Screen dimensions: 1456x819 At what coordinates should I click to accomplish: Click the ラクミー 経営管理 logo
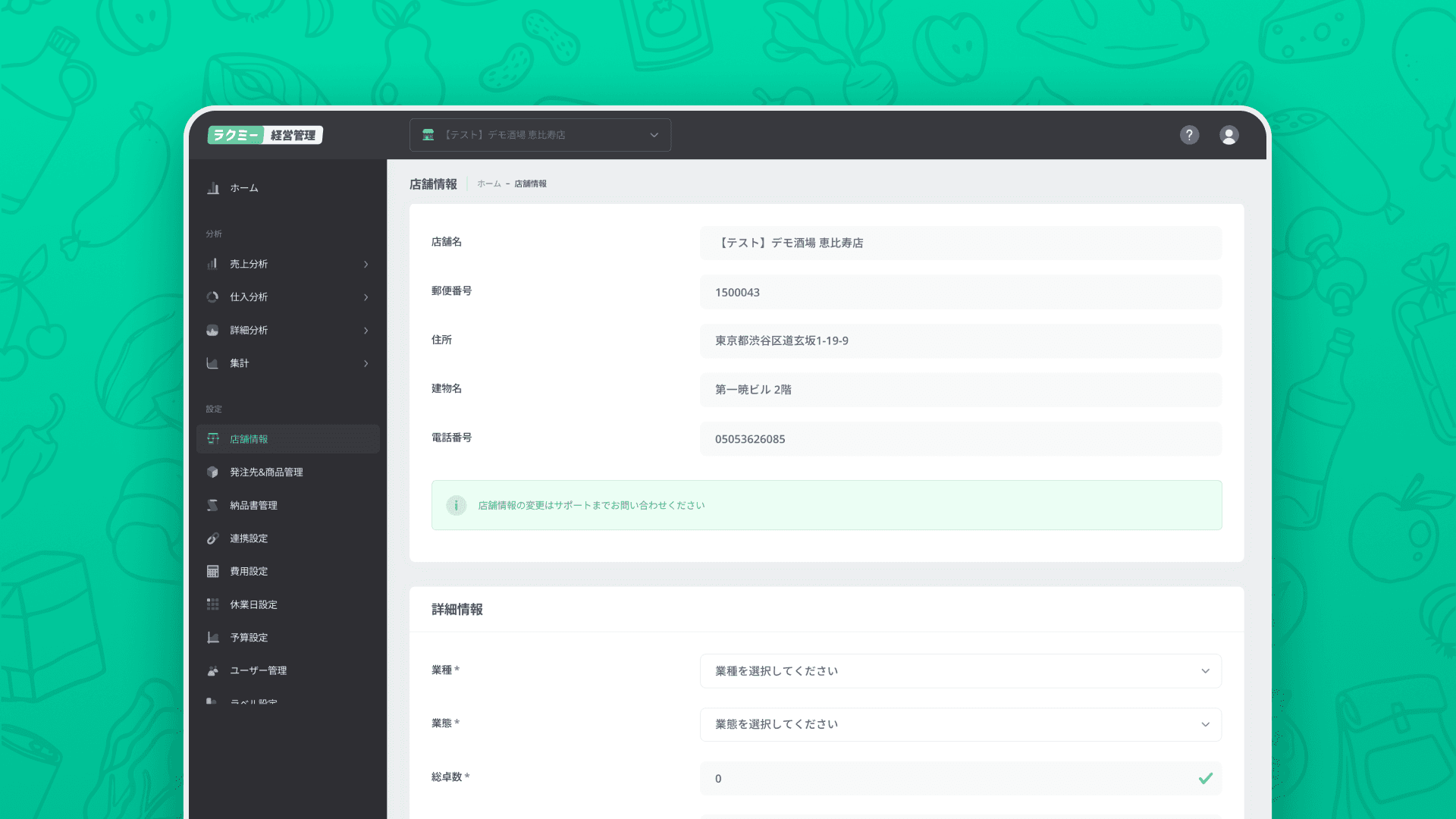pos(265,135)
